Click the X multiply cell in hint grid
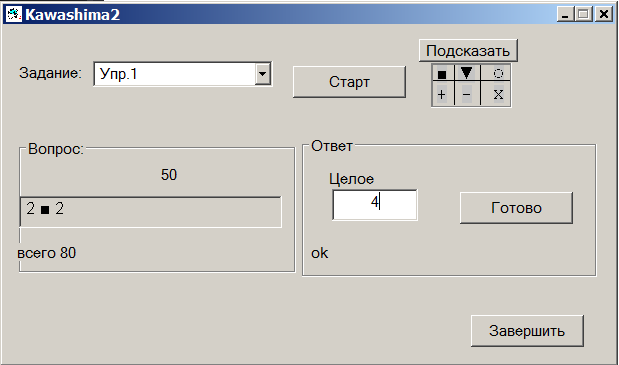The image size is (619, 365). 496,94
